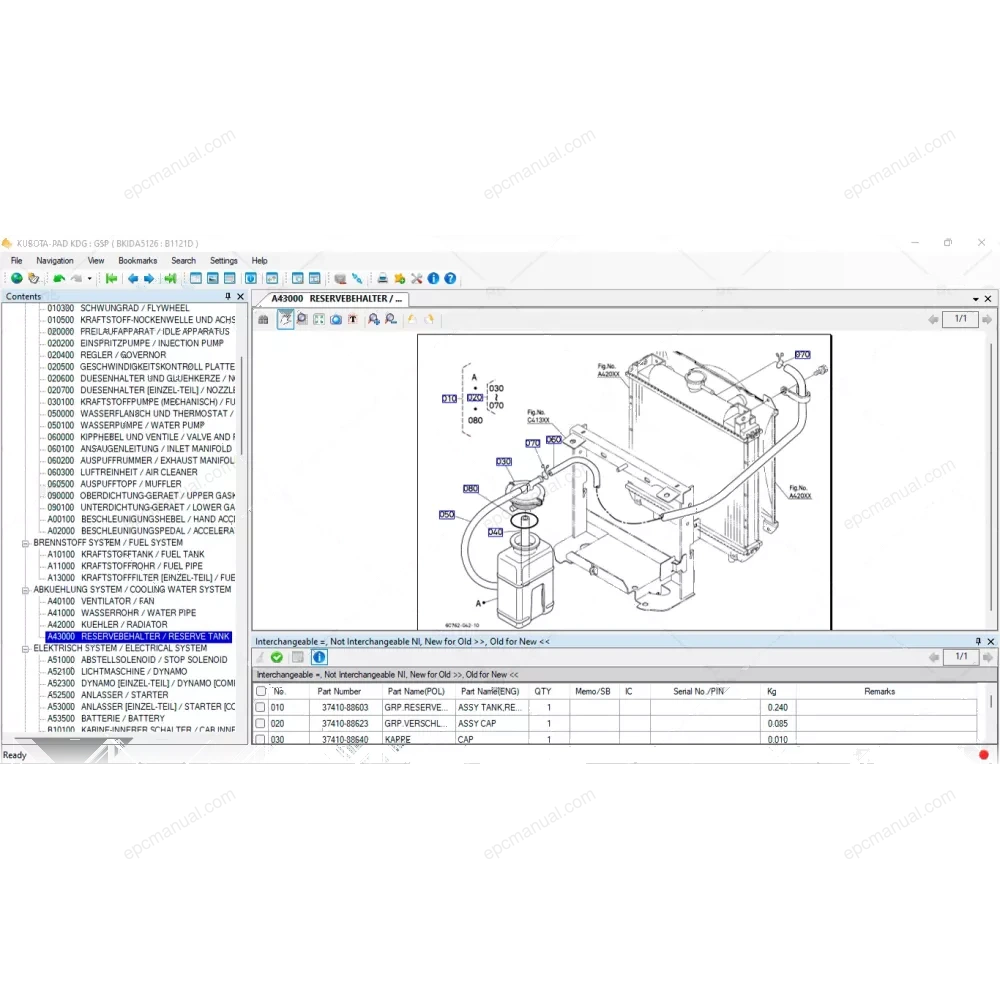Click the Part Number column header
This screenshot has height=1000, width=1000.
pyautogui.click(x=339, y=691)
